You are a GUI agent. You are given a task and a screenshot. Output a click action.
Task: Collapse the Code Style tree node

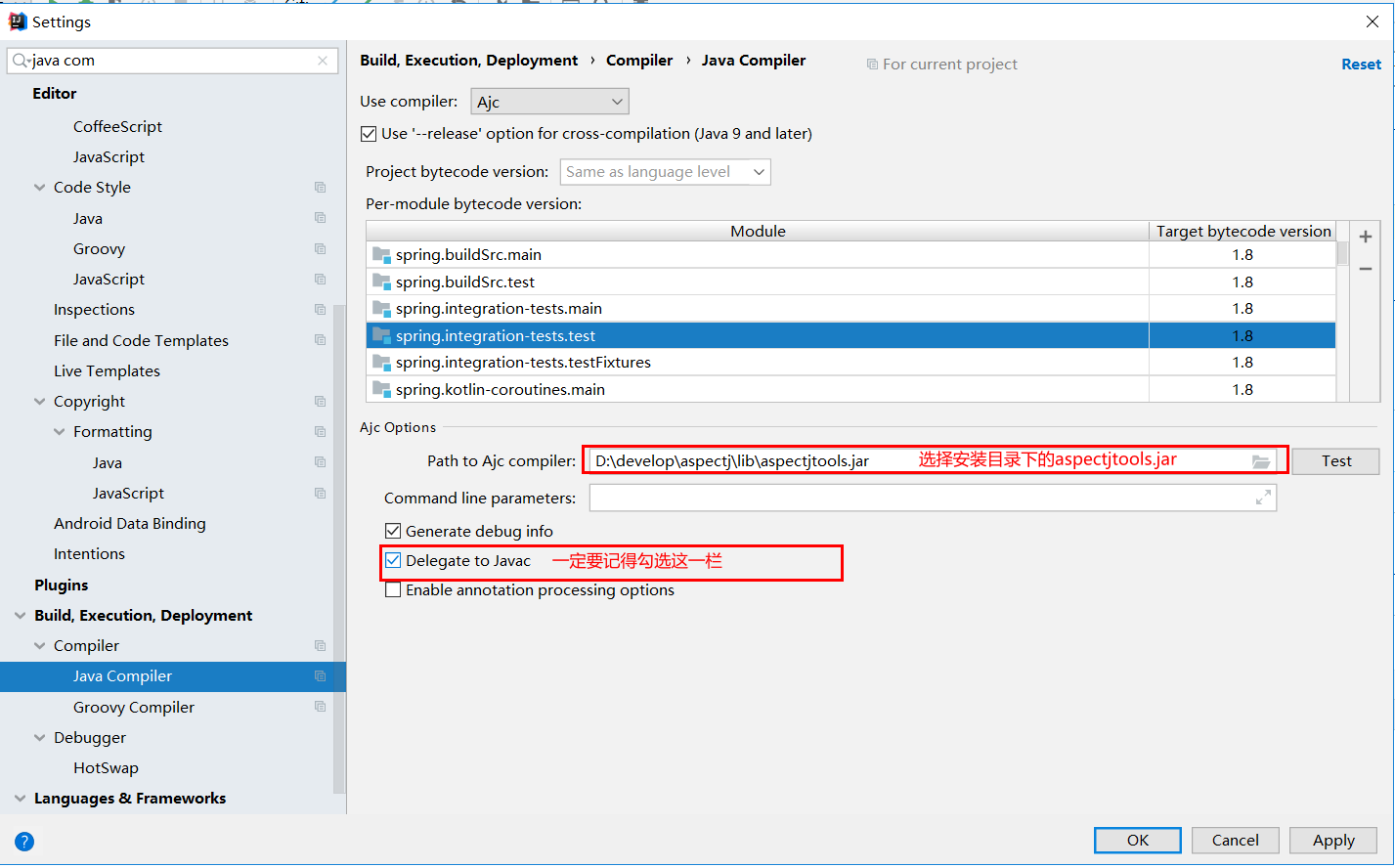click(x=39, y=187)
